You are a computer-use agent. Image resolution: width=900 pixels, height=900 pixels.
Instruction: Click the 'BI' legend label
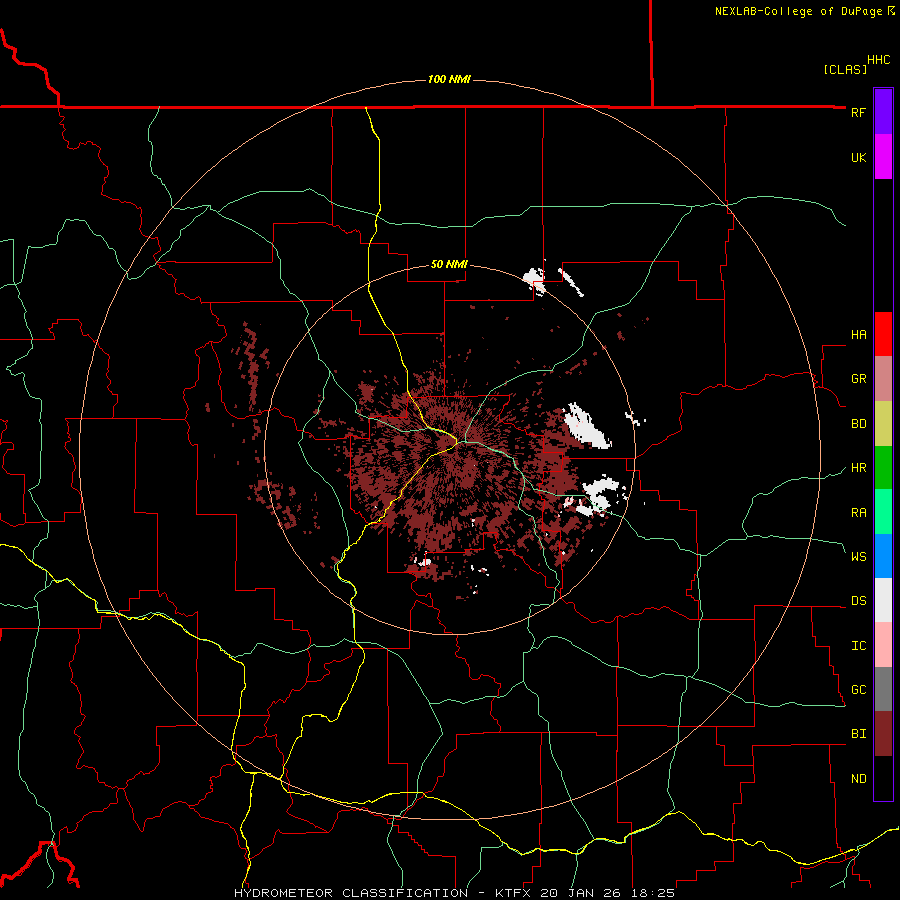click(858, 734)
